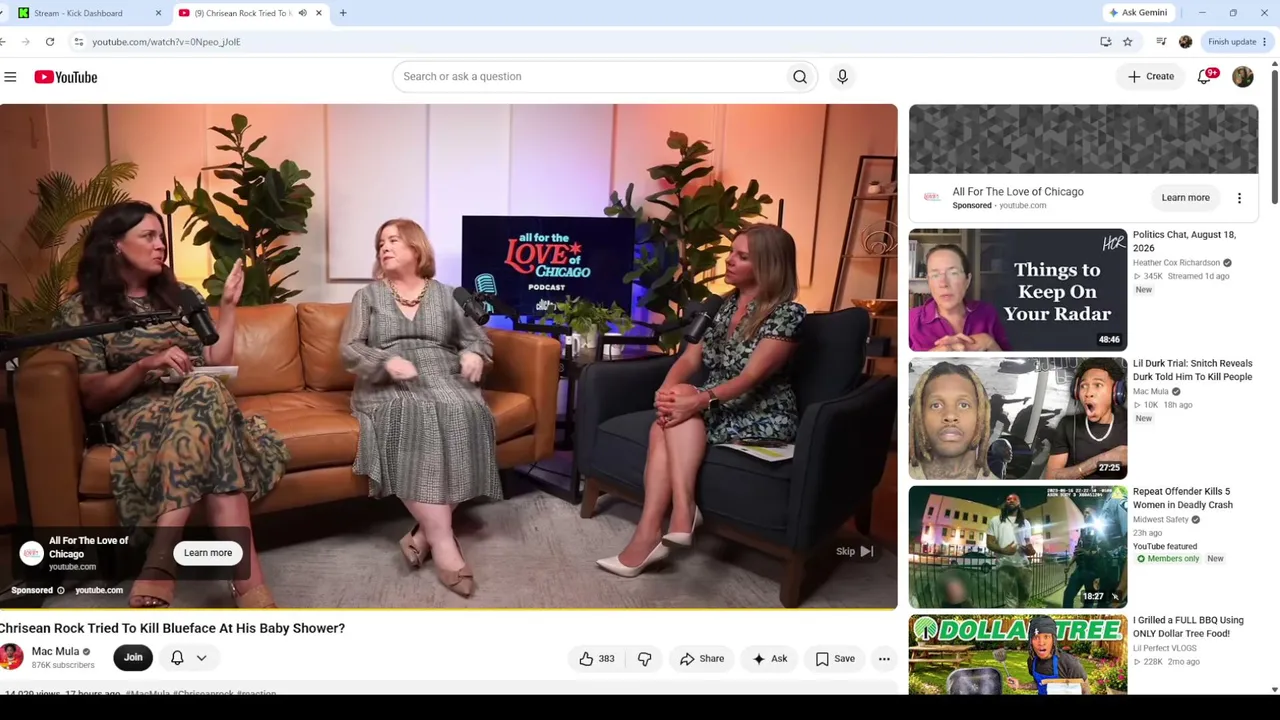The image size is (1280, 720).
Task: Share the video
Action: tap(701, 659)
